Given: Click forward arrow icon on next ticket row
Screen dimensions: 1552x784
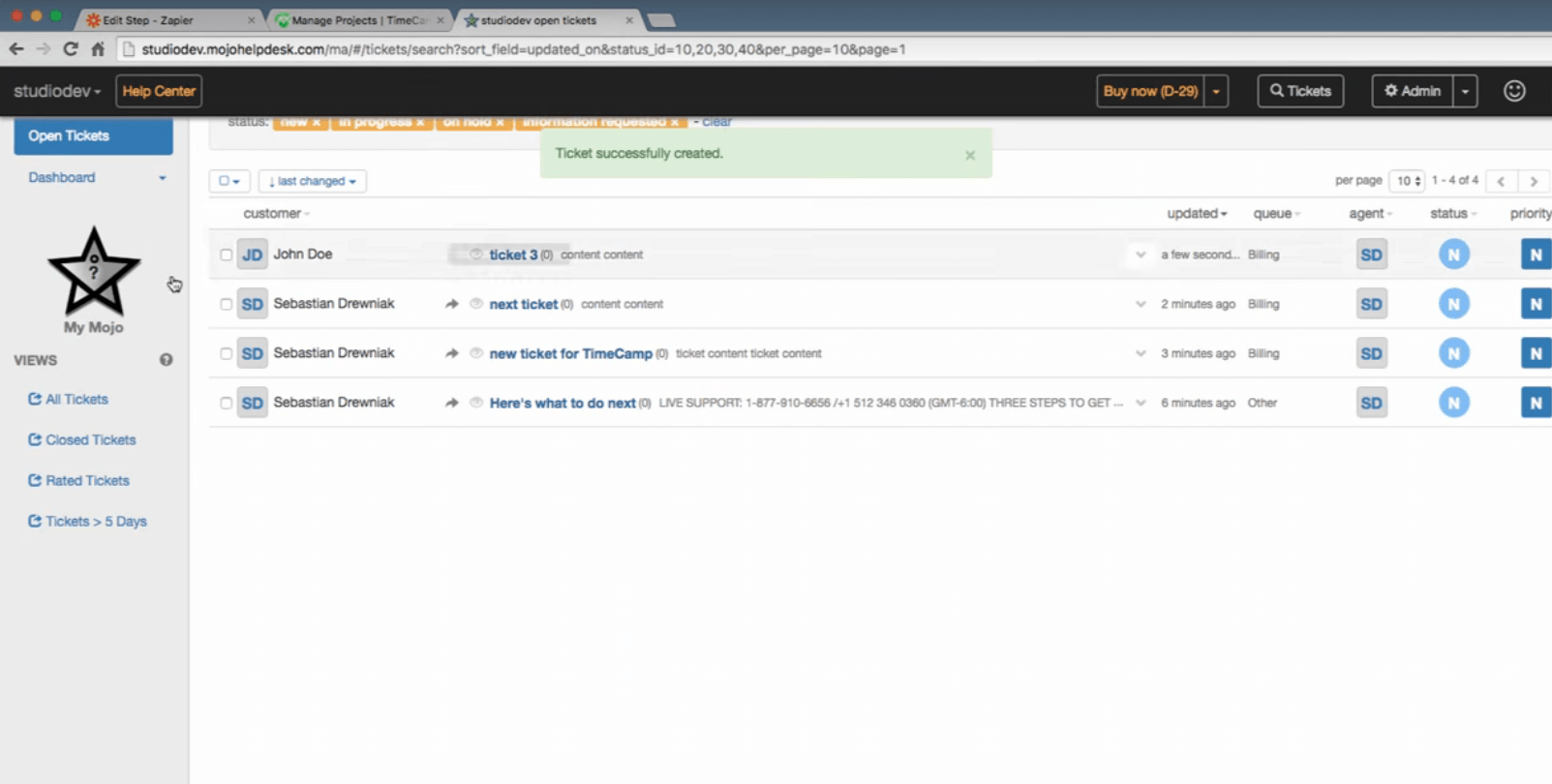Looking at the screenshot, I should [x=451, y=304].
